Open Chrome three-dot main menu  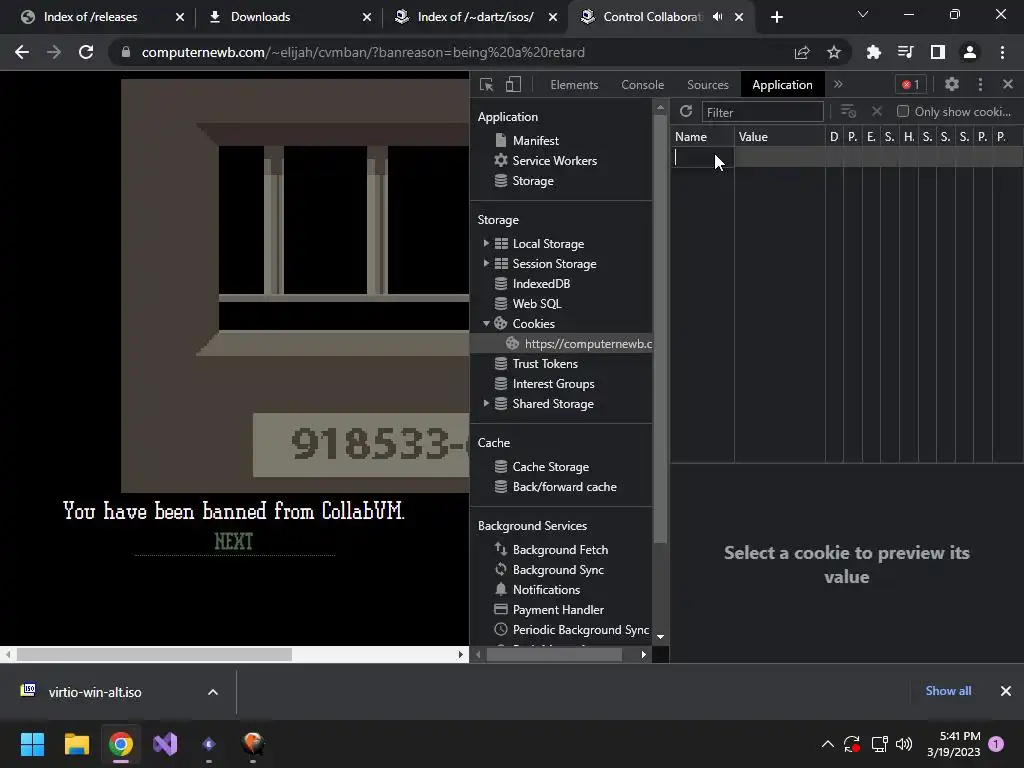pyautogui.click(x=1002, y=52)
